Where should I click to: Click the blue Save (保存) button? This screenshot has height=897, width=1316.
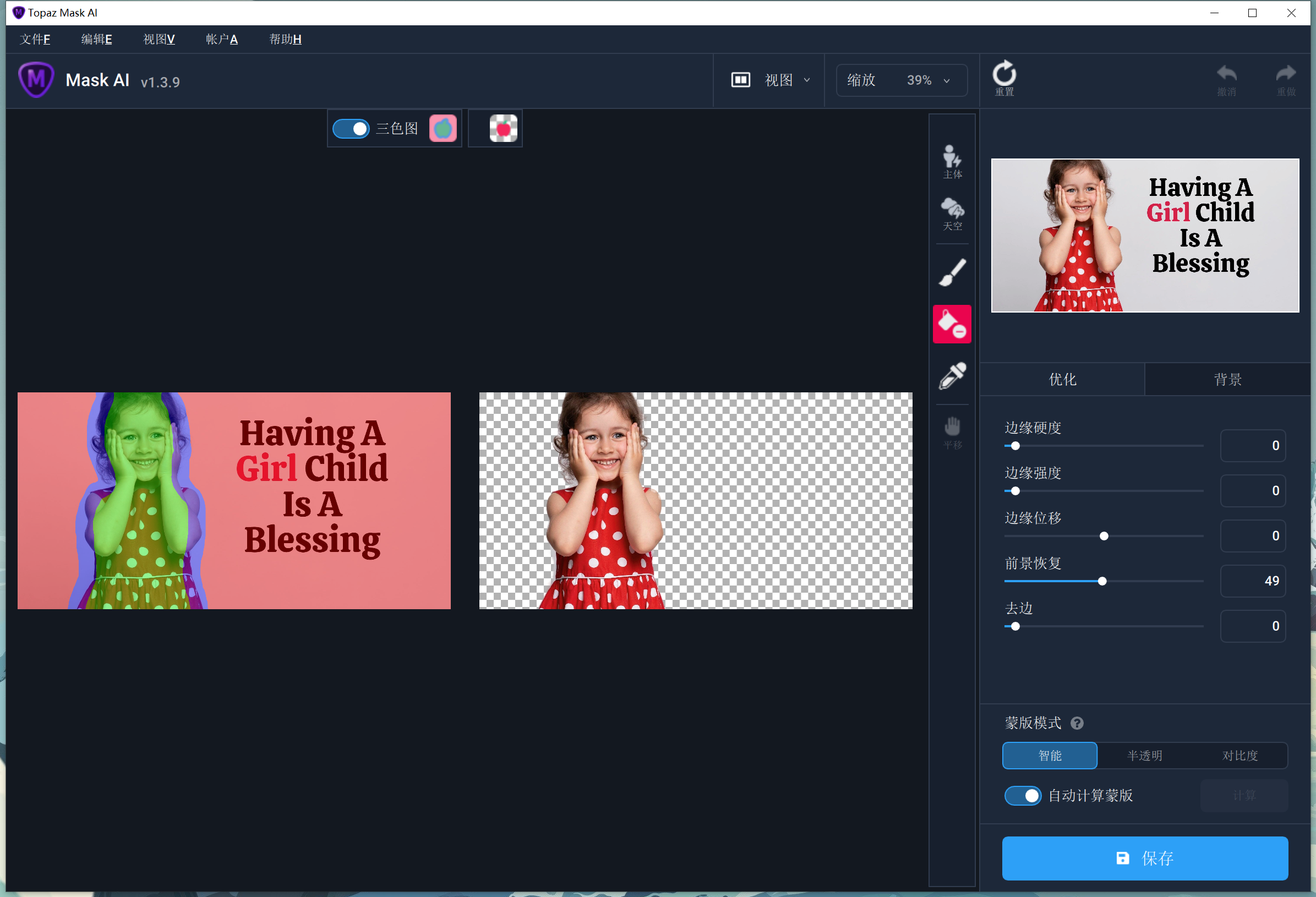click(x=1144, y=858)
